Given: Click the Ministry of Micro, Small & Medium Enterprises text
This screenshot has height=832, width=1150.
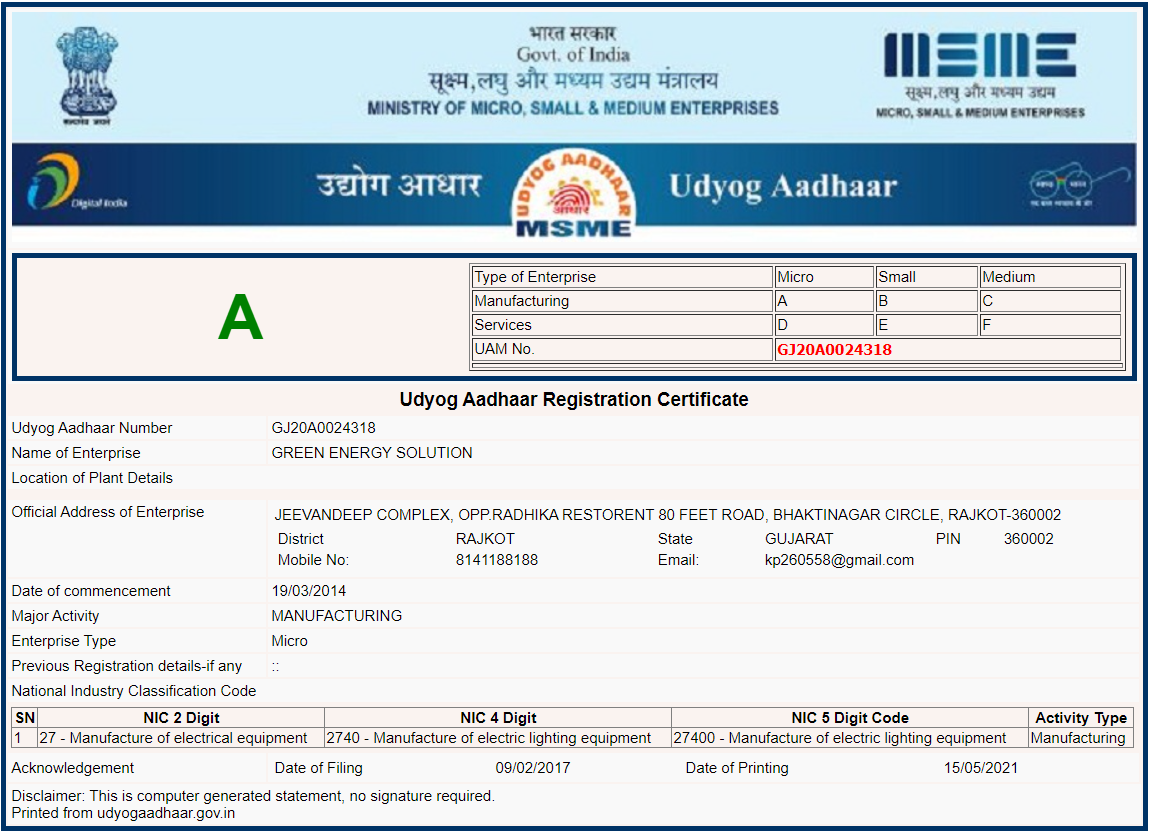Looking at the screenshot, I should coord(573,109).
